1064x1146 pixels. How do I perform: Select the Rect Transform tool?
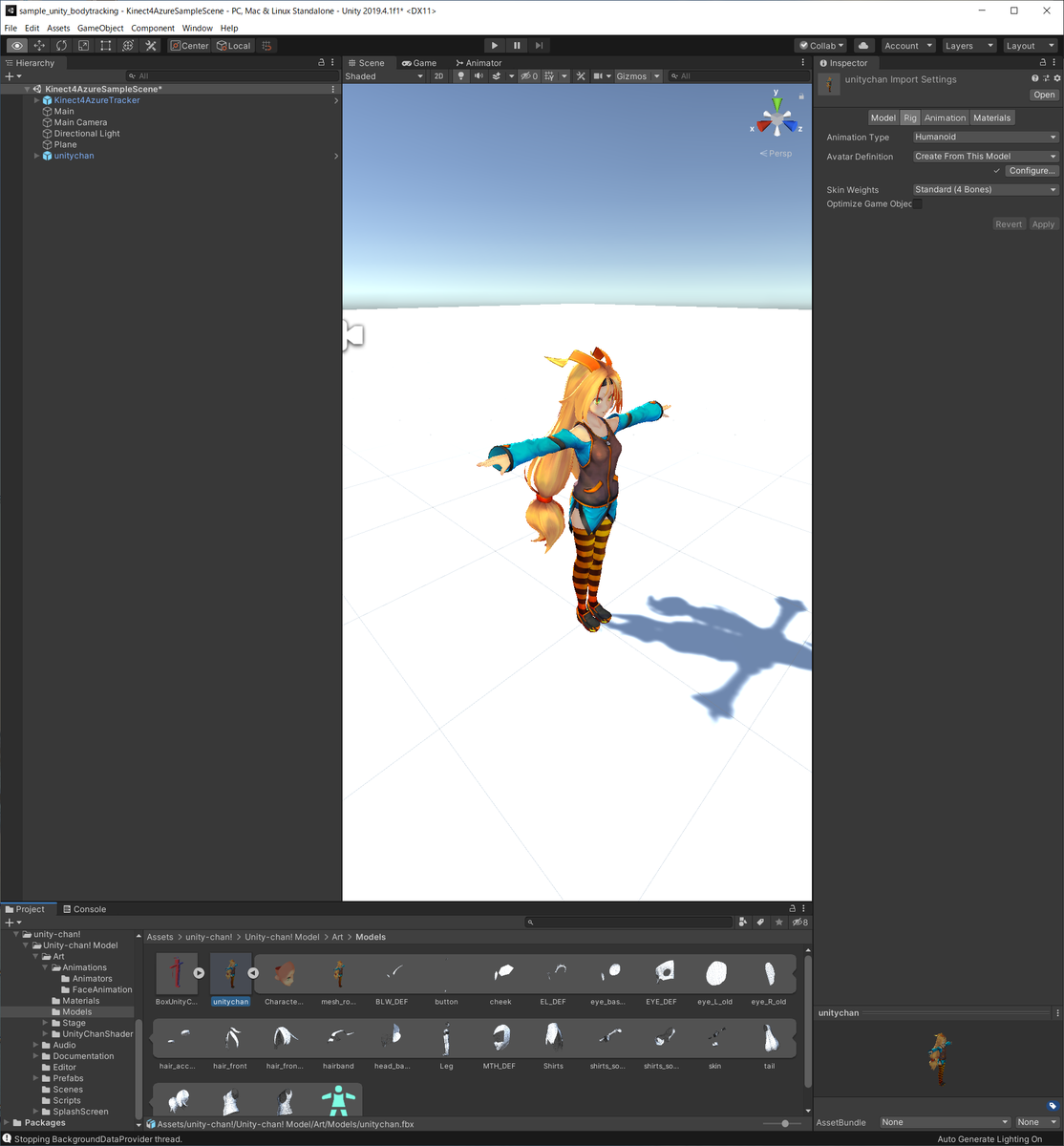105,45
